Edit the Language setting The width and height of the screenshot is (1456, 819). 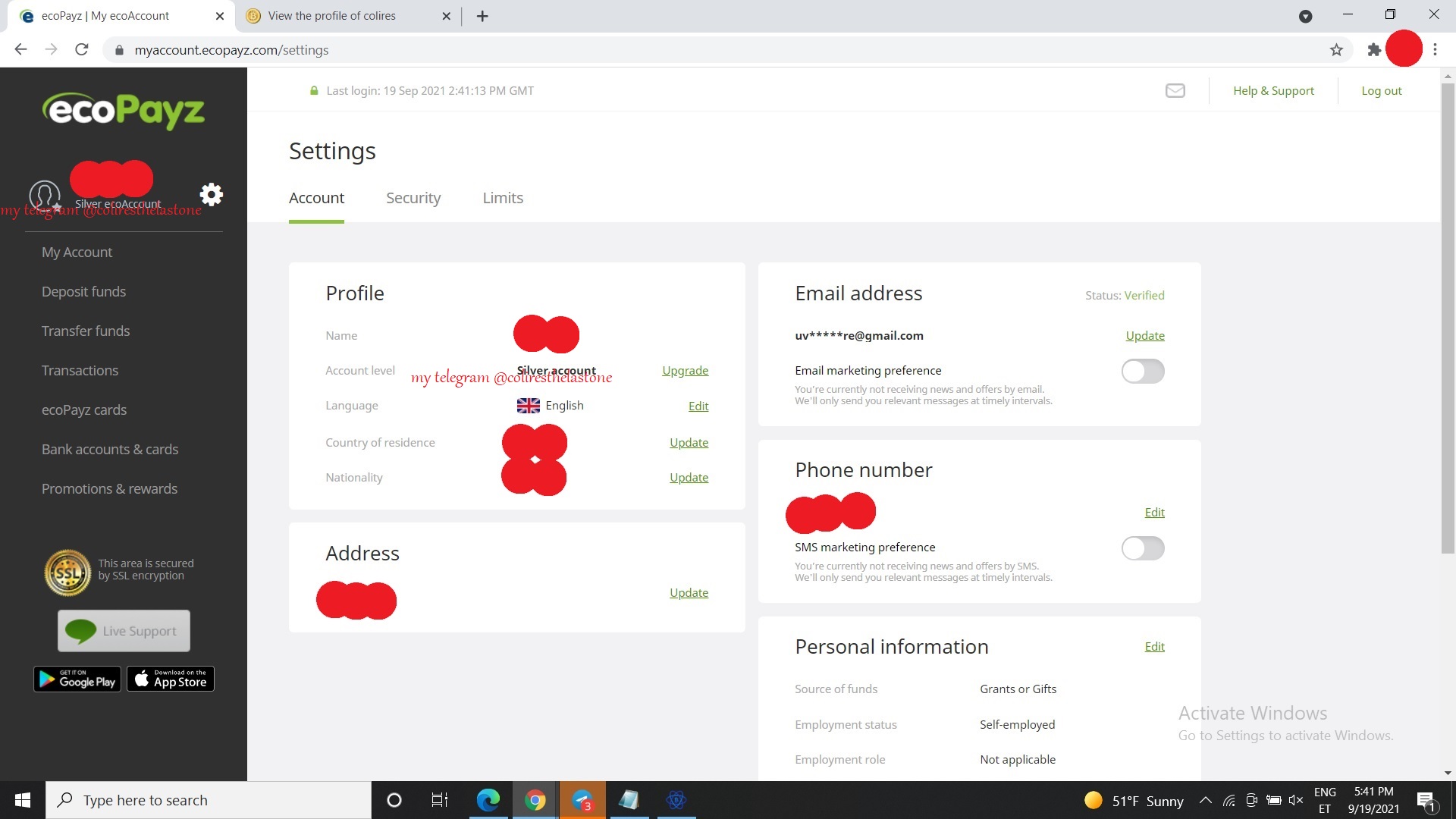pyautogui.click(x=698, y=406)
